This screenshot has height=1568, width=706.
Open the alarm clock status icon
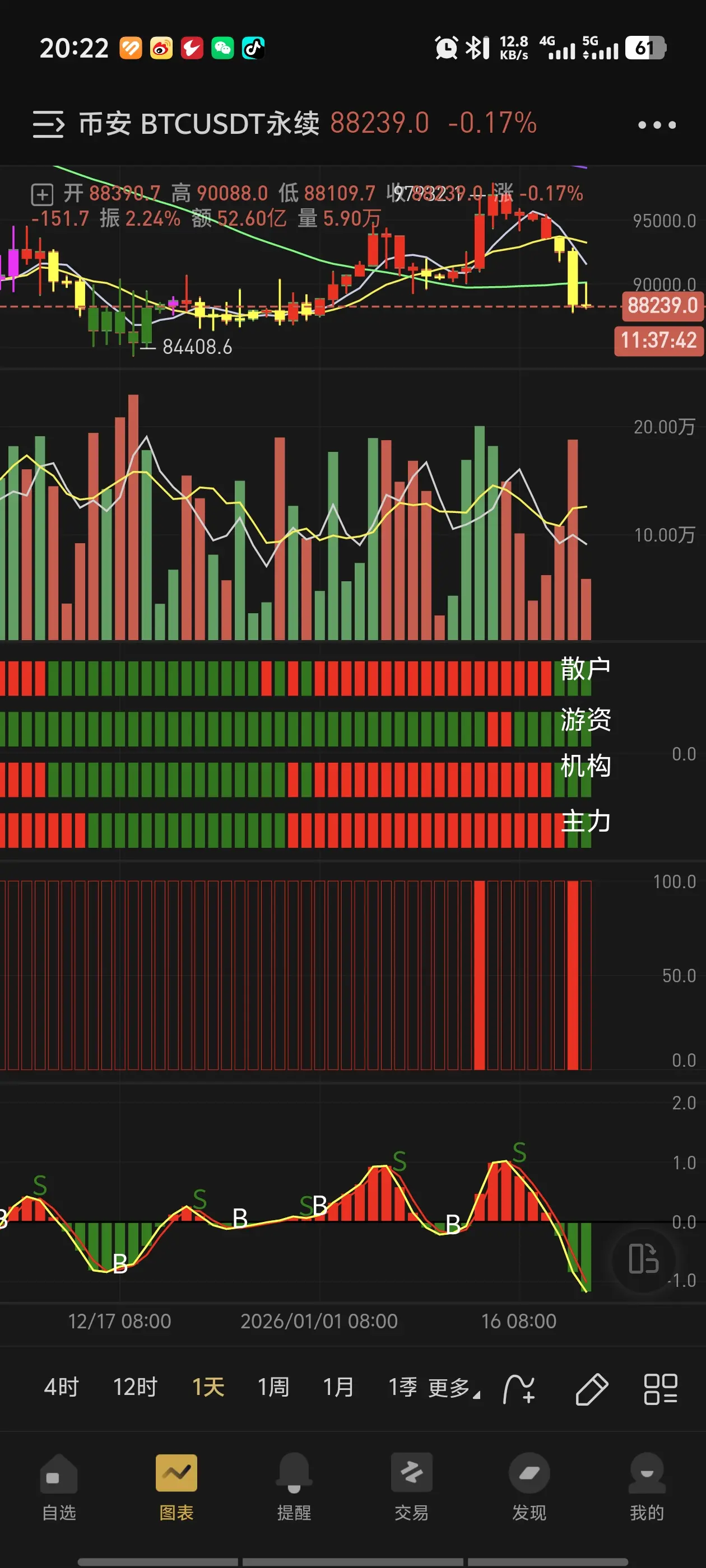pyautogui.click(x=446, y=48)
